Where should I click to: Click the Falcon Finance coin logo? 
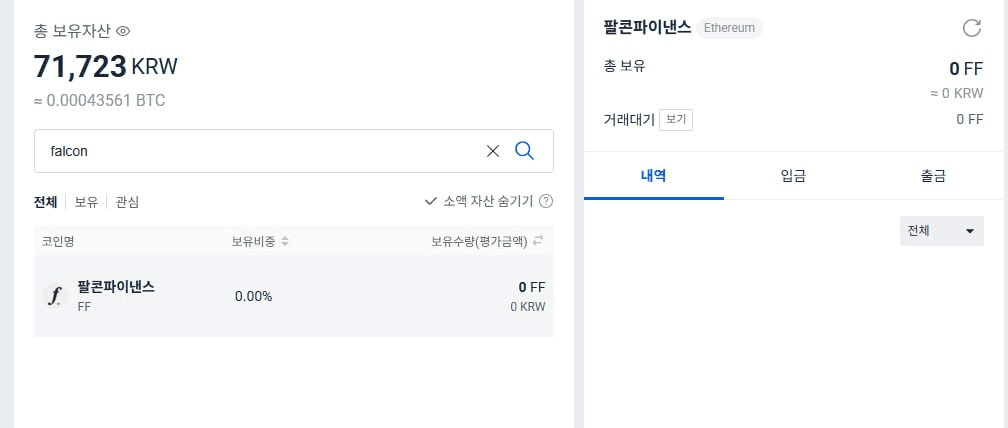pyautogui.click(x=55, y=296)
